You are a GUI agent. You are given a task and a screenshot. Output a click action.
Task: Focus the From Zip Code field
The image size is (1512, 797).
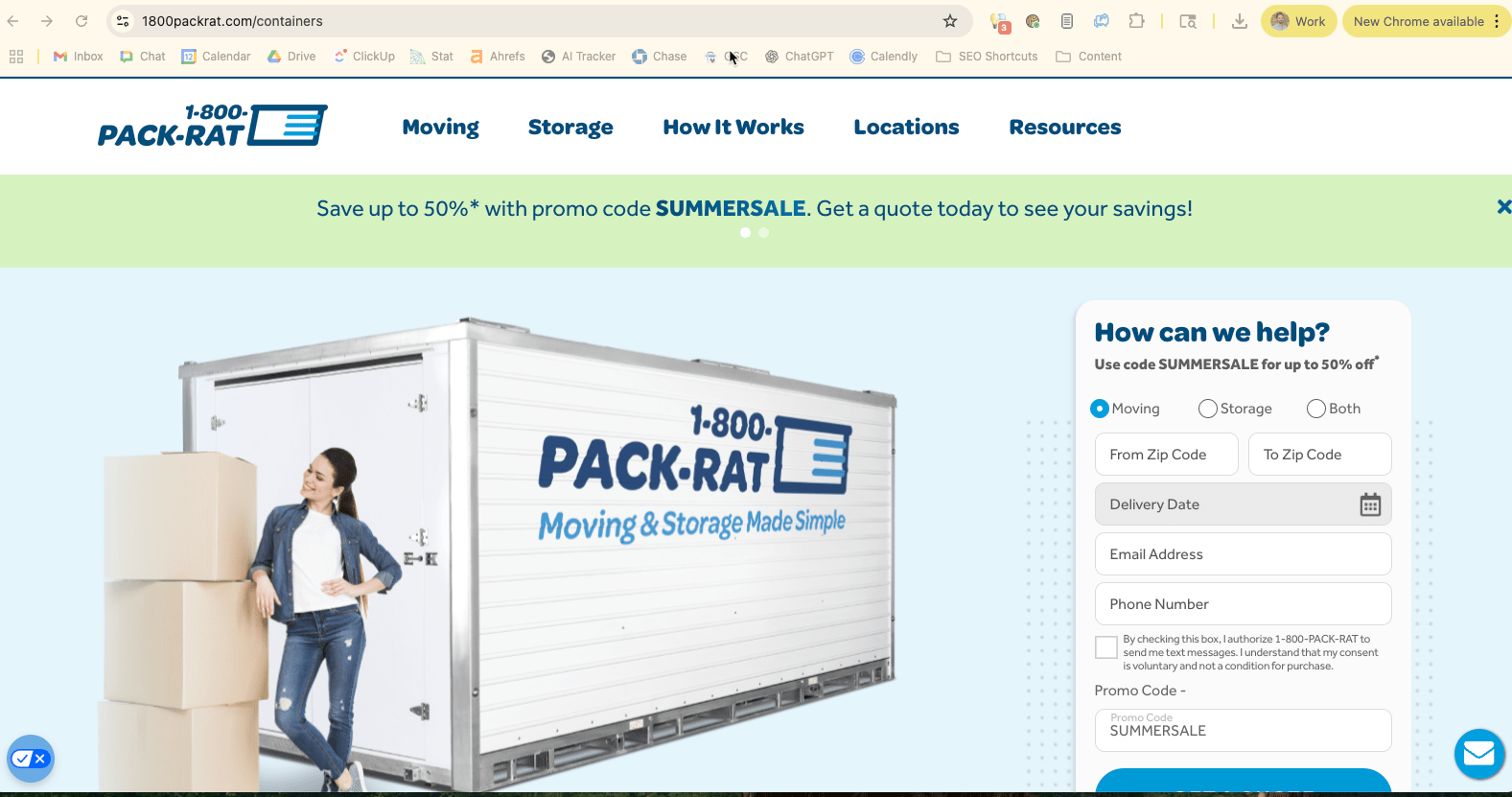tap(1167, 454)
